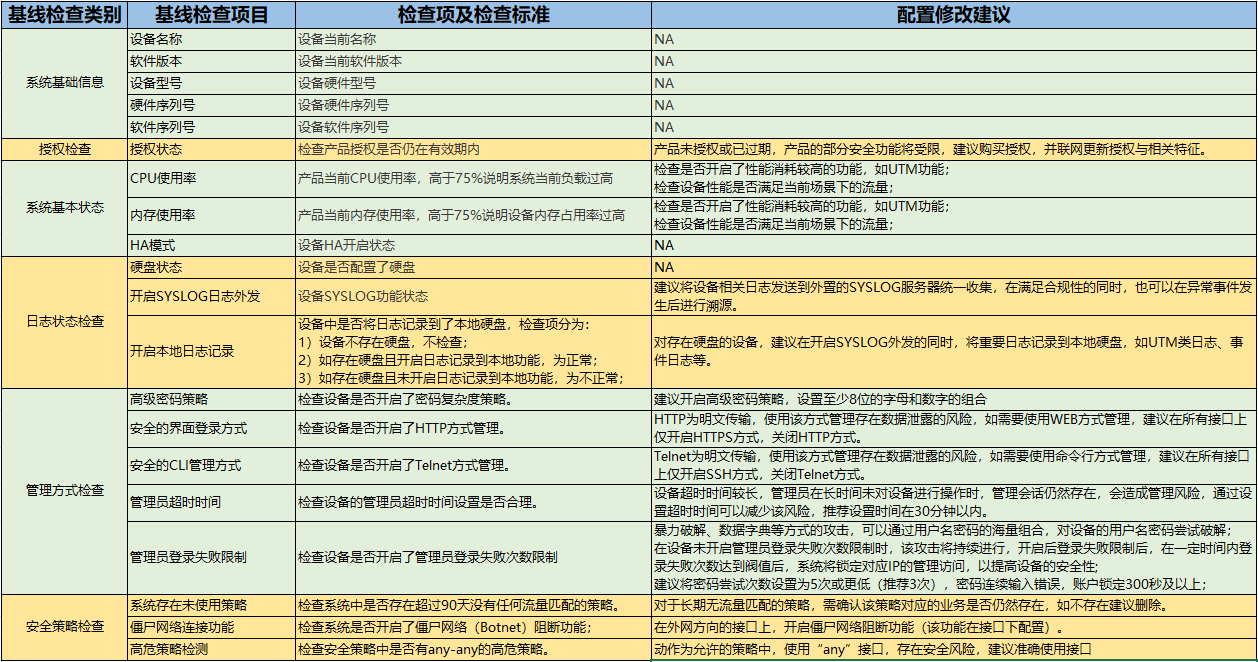Select the "CPU使用率" item cell
This screenshot has width=1258, height=662.
point(211,178)
